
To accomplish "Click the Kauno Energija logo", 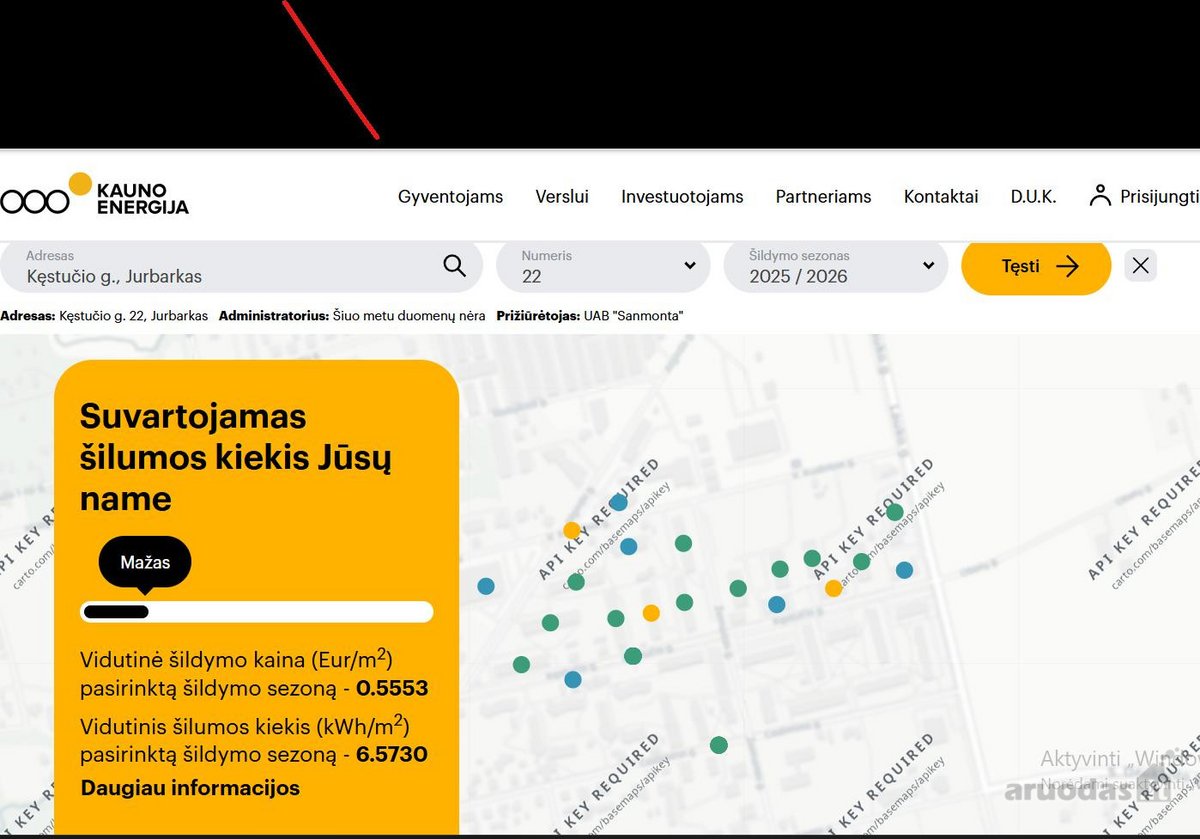I will 94,194.
